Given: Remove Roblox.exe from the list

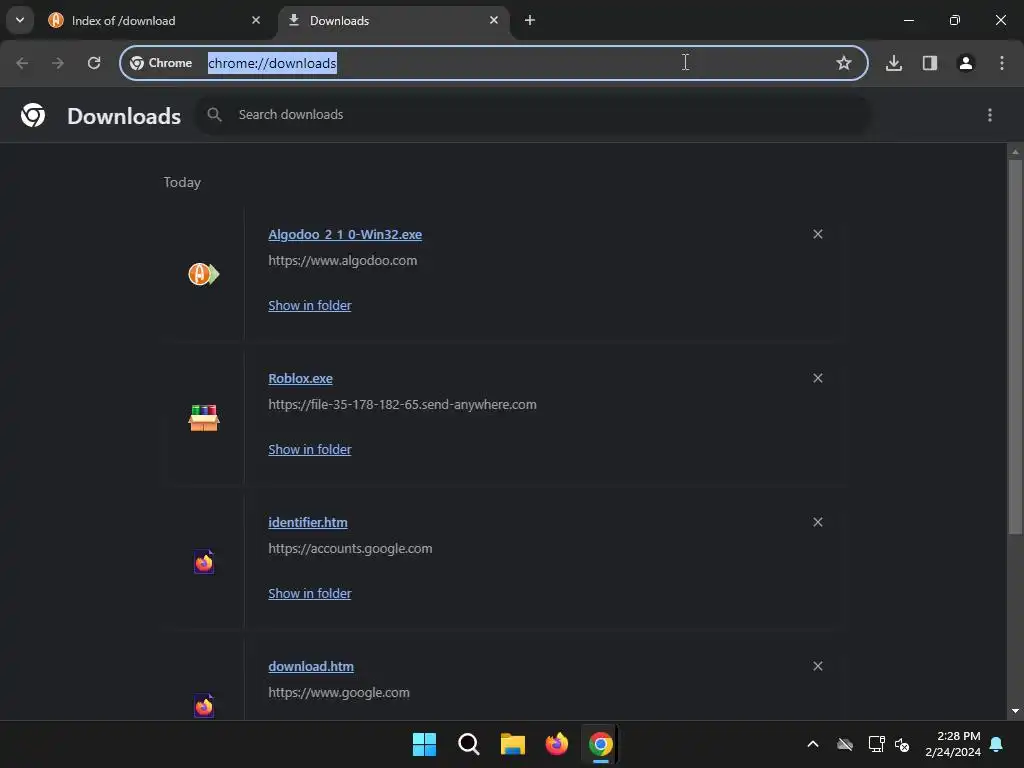Looking at the screenshot, I should 818,378.
